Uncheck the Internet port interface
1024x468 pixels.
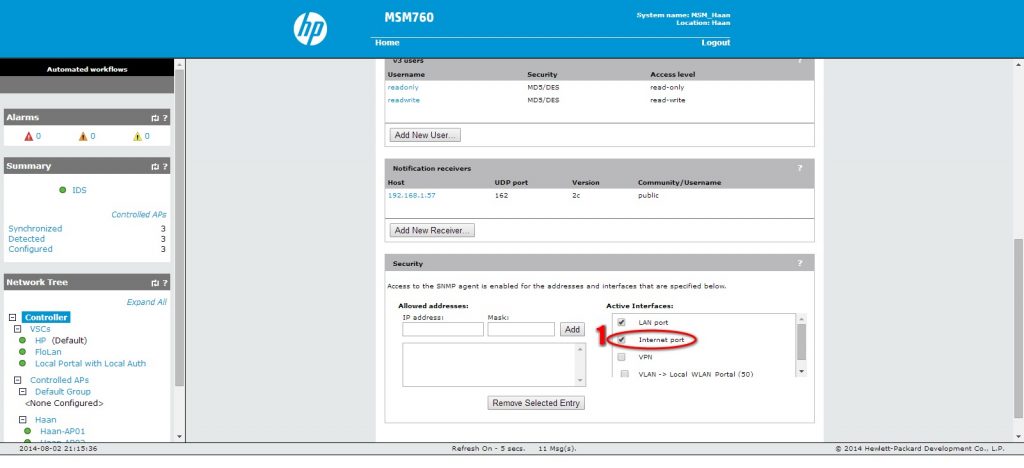coord(622,340)
